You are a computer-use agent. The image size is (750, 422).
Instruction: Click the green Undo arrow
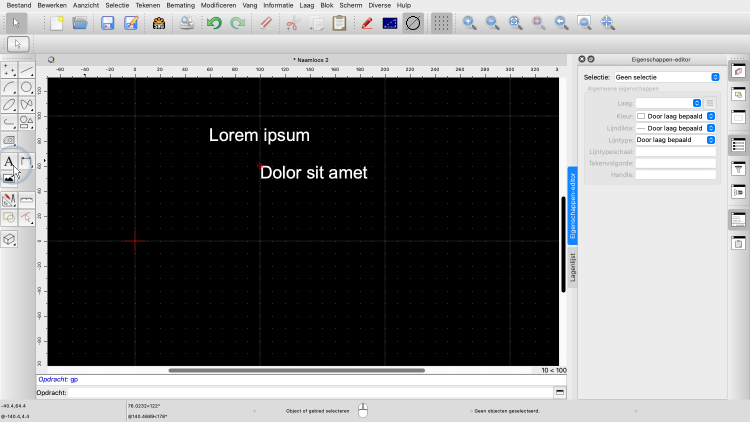click(x=214, y=23)
